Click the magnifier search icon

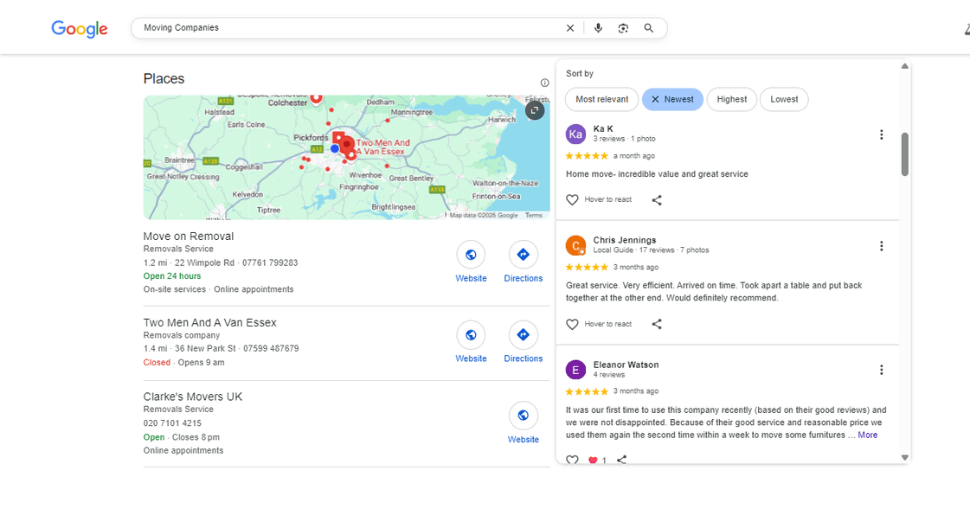pyautogui.click(x=648, y=28)
